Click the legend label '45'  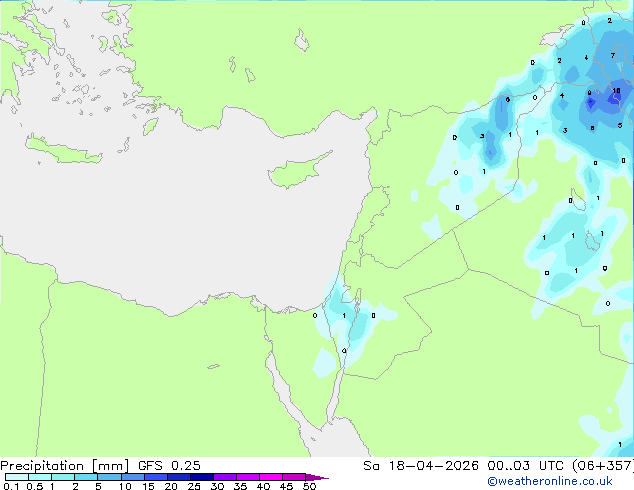click(x=286, y=486)
